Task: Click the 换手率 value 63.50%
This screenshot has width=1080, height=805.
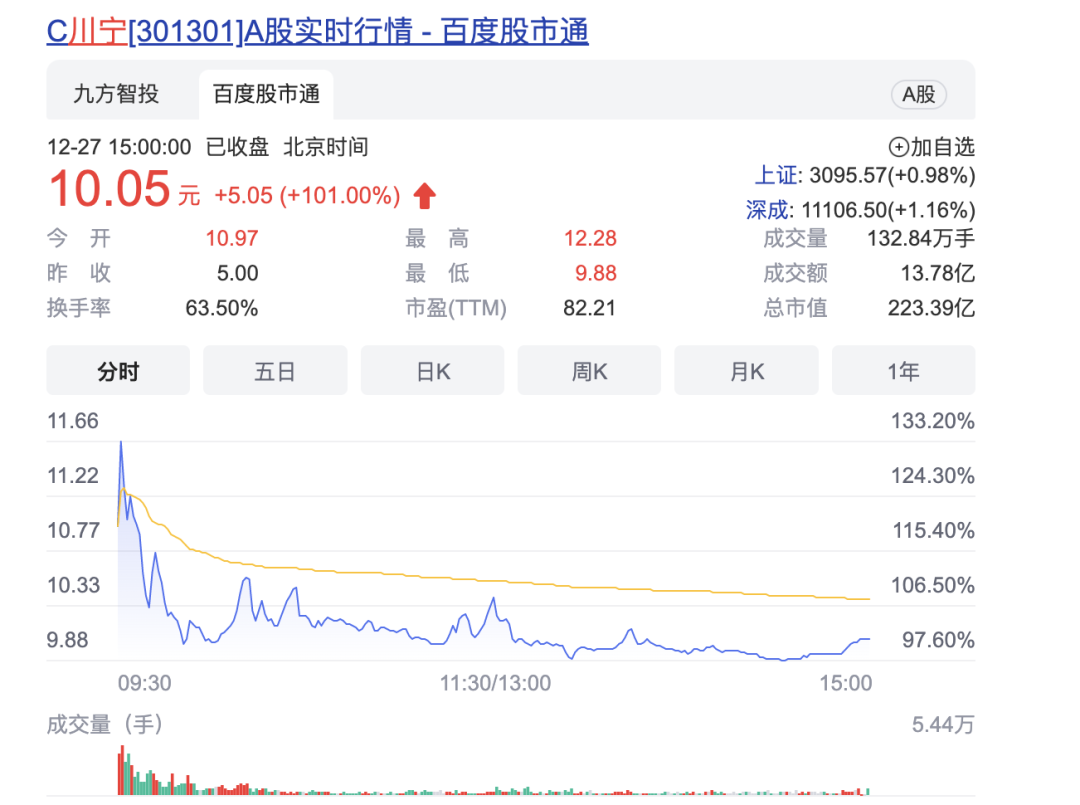Action: click(222, 308)
